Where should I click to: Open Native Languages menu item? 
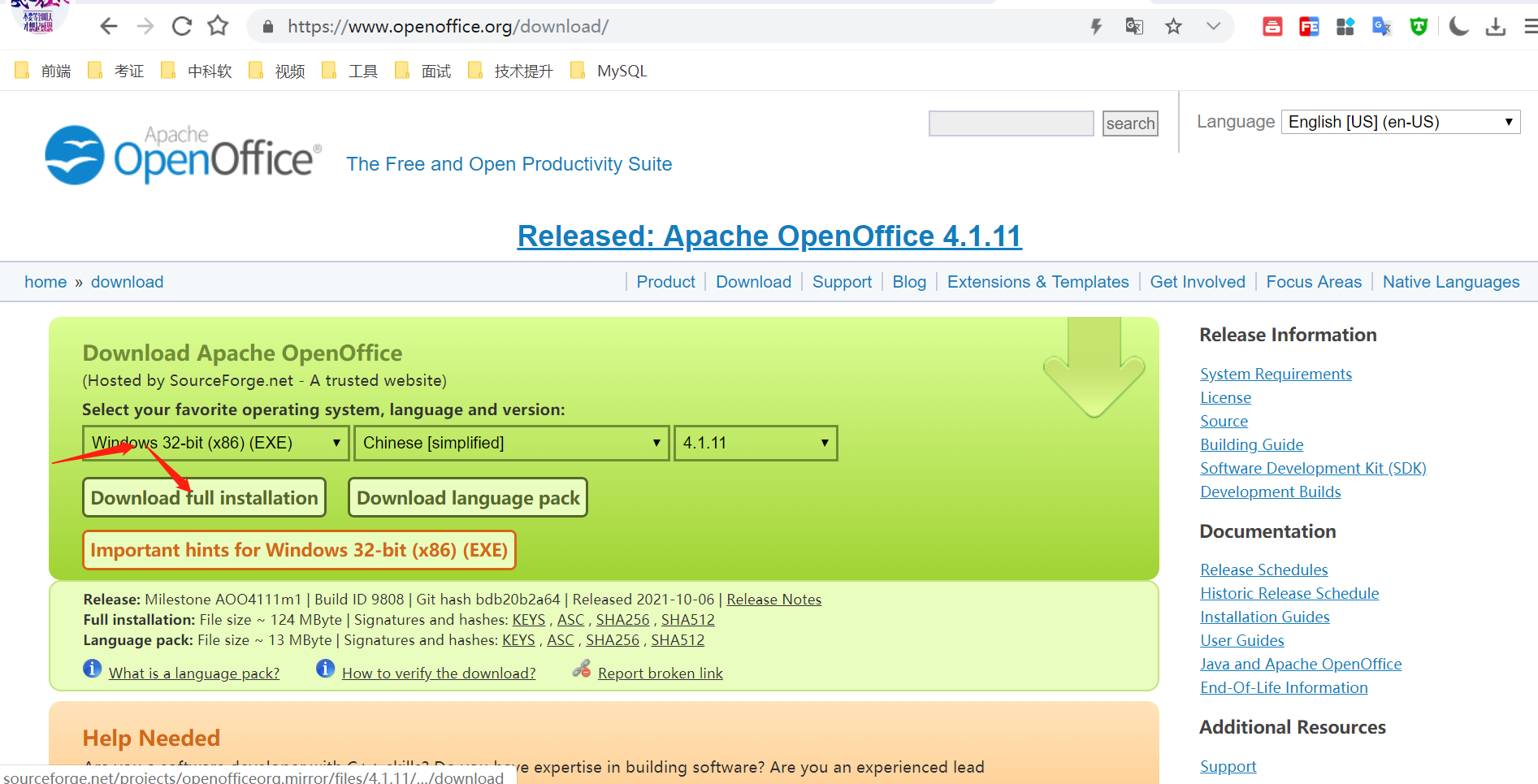(x=1451, y=282)
